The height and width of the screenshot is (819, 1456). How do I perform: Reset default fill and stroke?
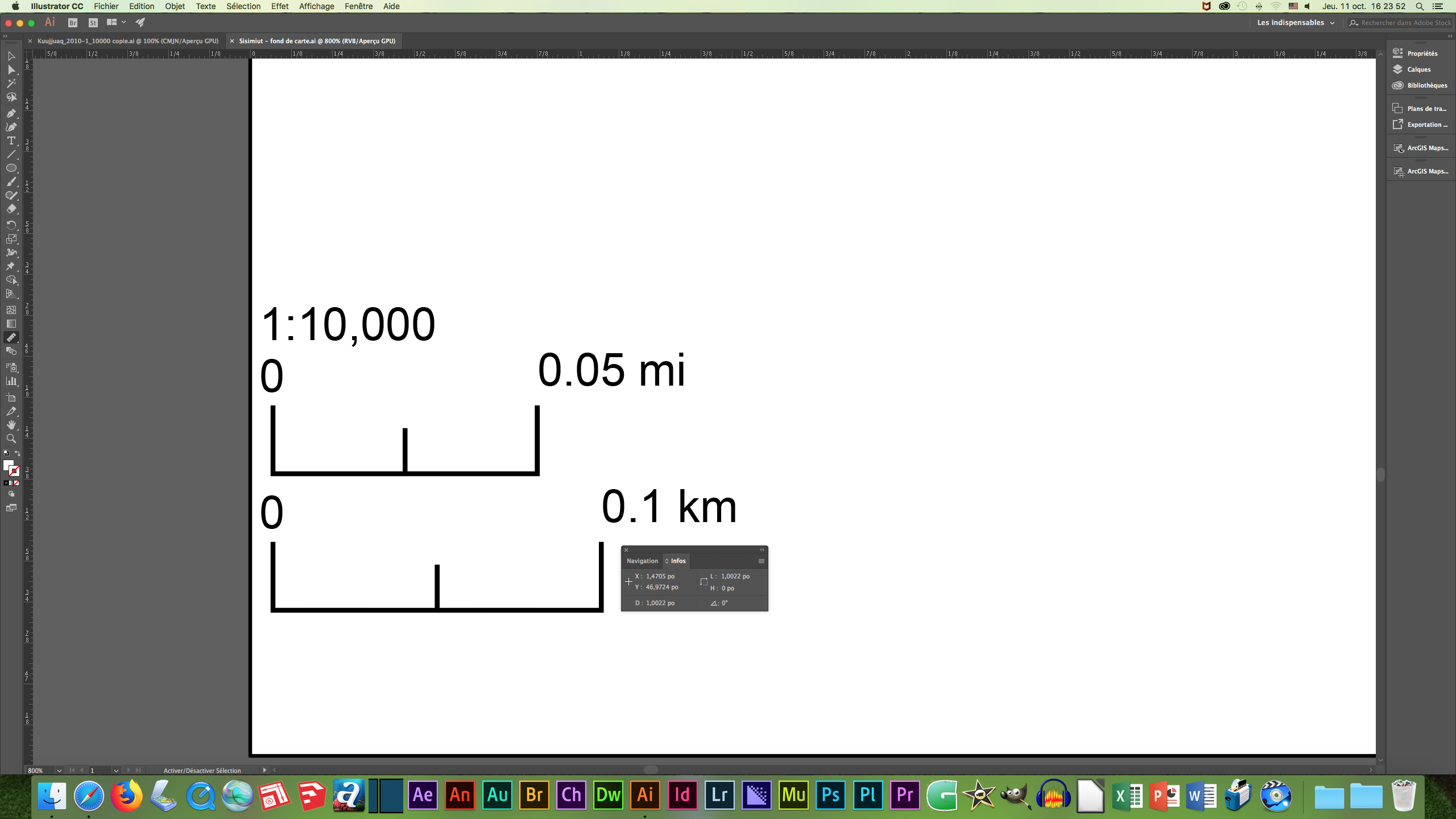pyautogui.click(x=6, y=453)
